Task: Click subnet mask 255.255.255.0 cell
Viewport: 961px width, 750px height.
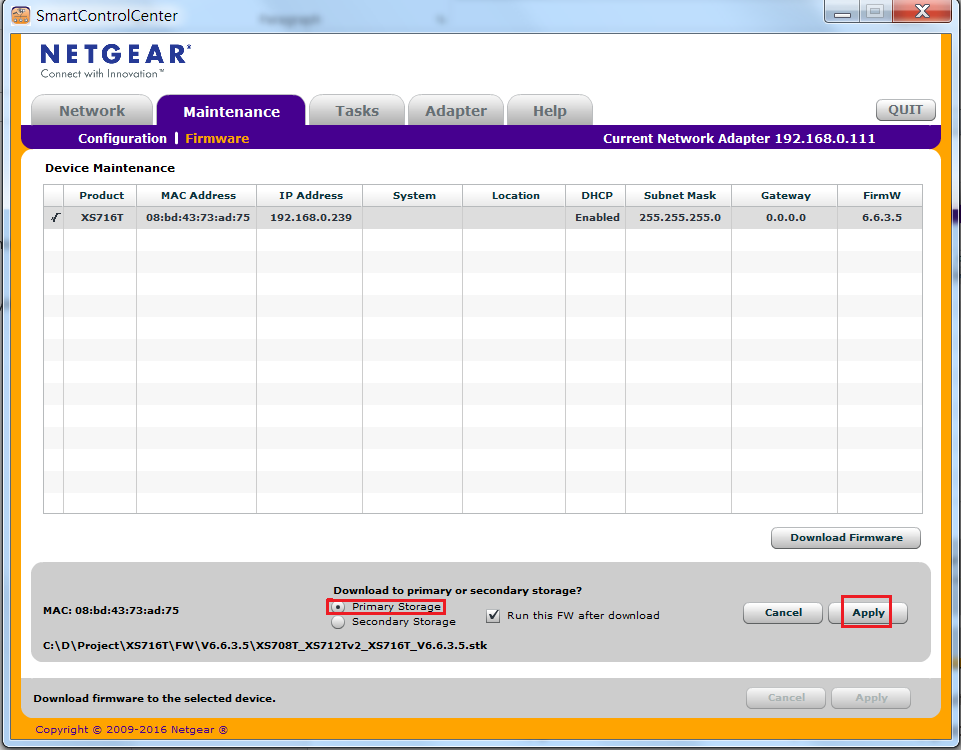Action: coord(679,218)
